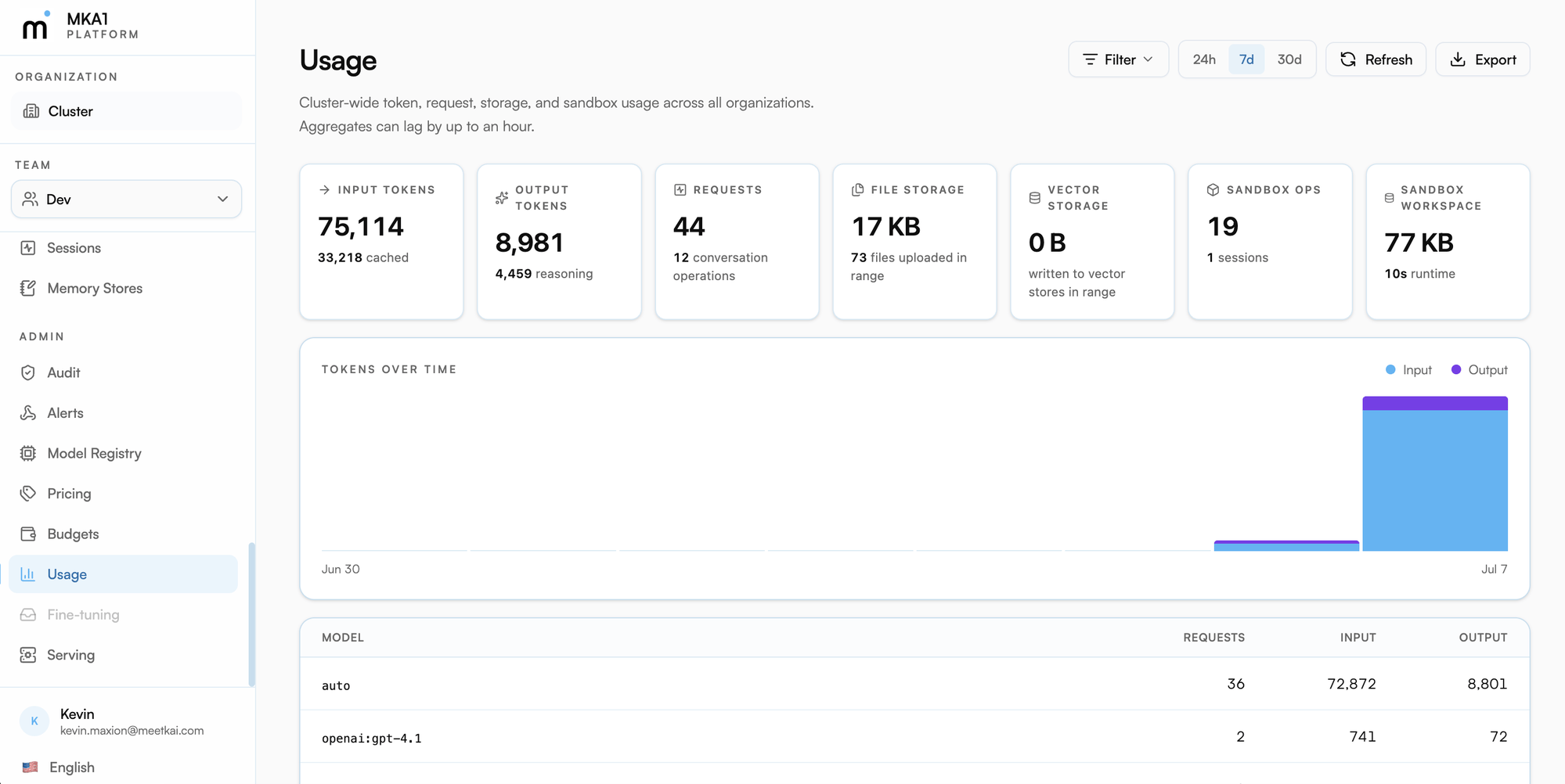The image size is (1565, 784).
Task: Click the Budgets wallet icon
Action: click(28, 534)
